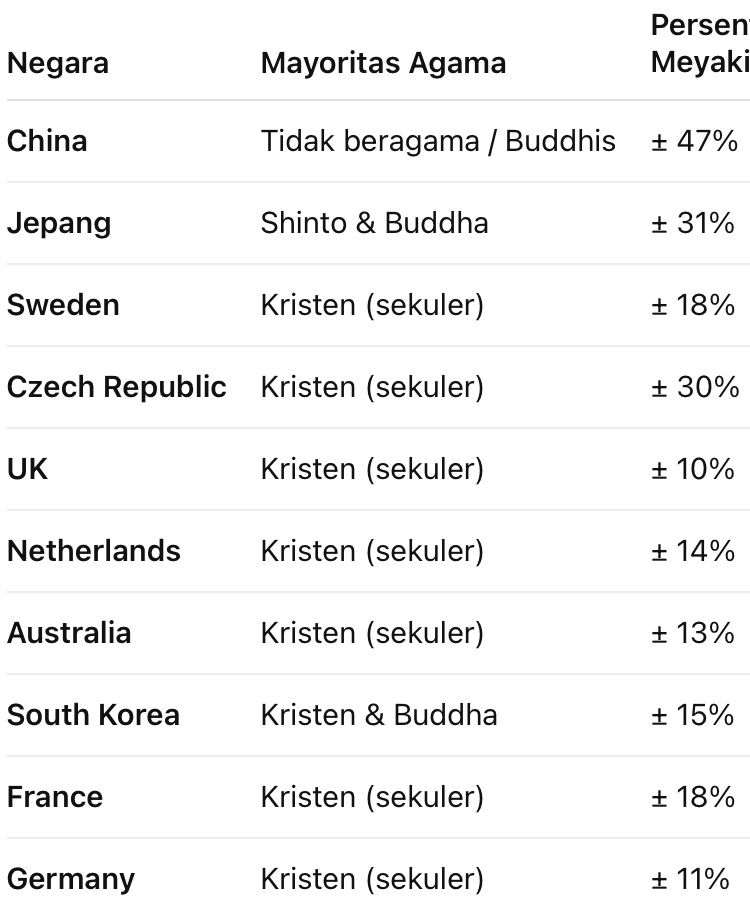Click the ± 10% percentage in UK row
Screen dimensions: 750x924
click(693, 469)
